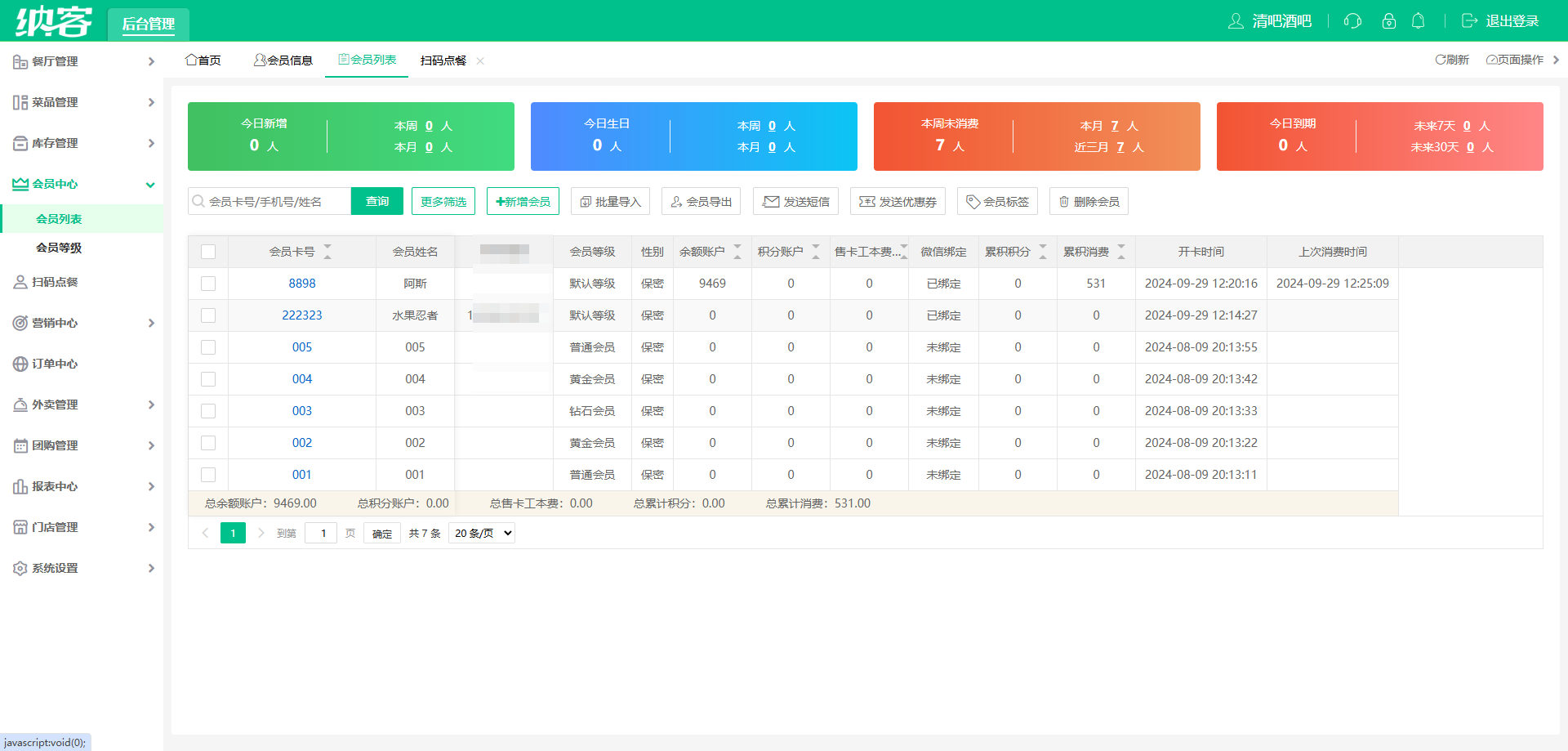This screenshot has height=751, width=1568.
Task: Open the 20 条/页 page size dropdown
Action: point(483,533)
